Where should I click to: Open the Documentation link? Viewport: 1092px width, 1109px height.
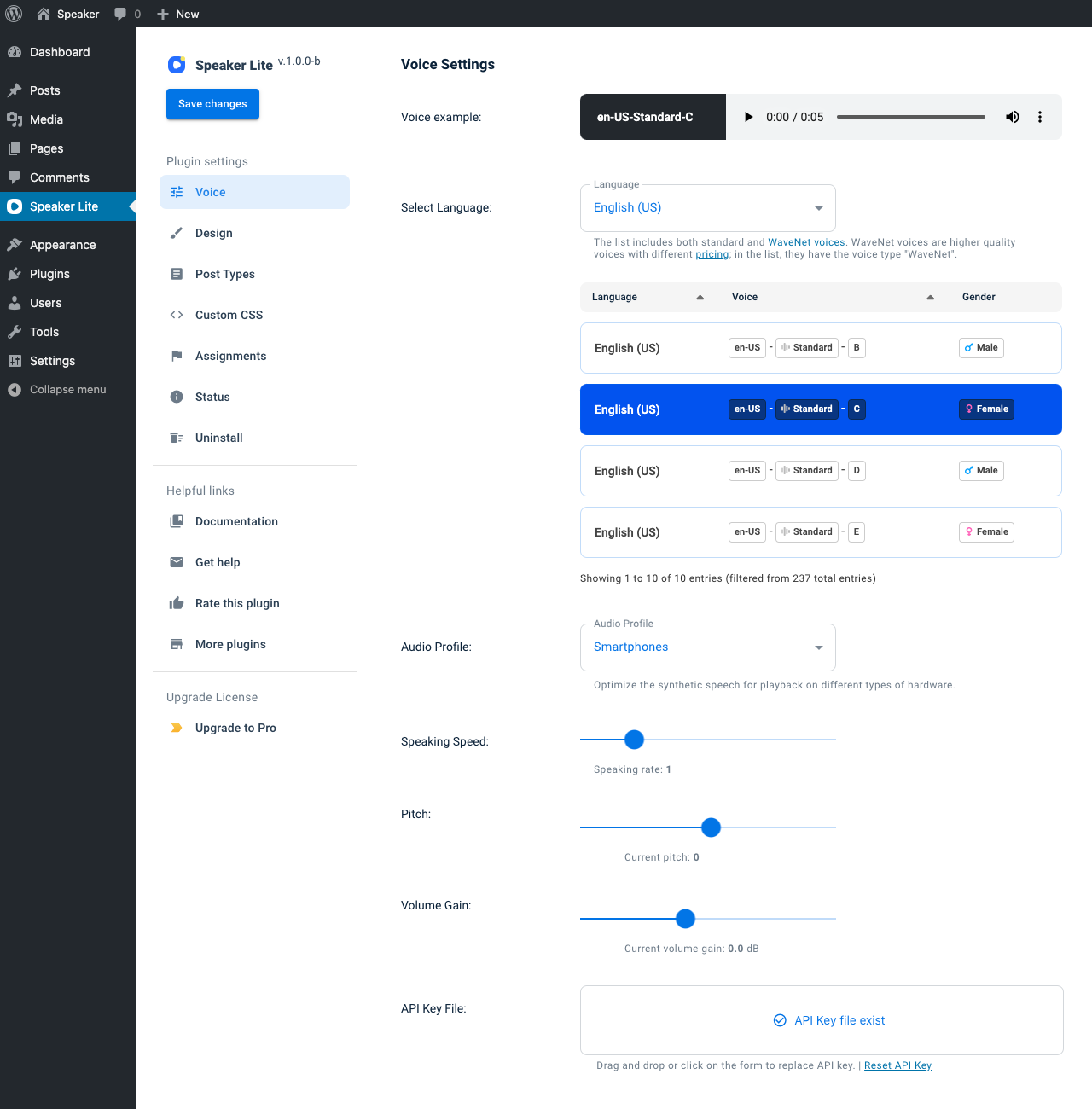254,521
